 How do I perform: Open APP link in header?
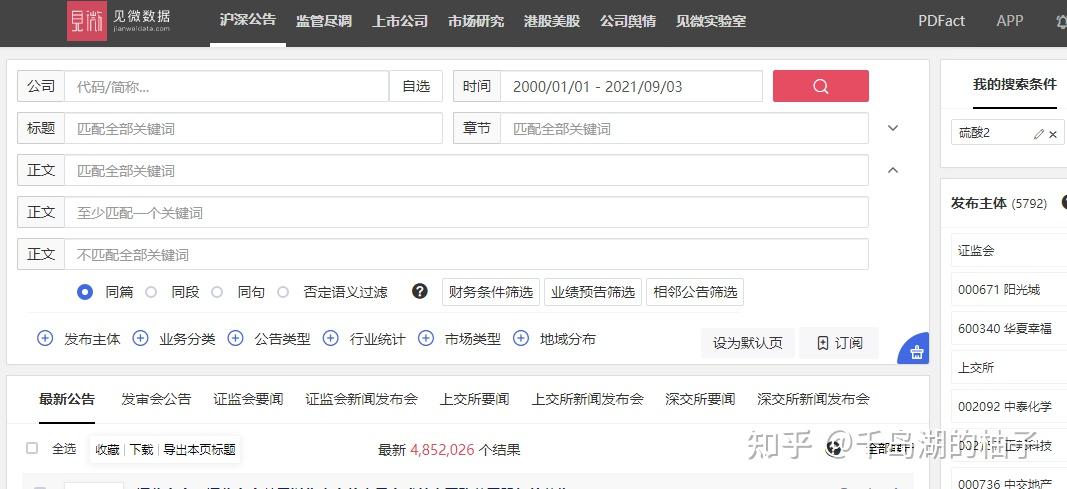pos(1010,20)
